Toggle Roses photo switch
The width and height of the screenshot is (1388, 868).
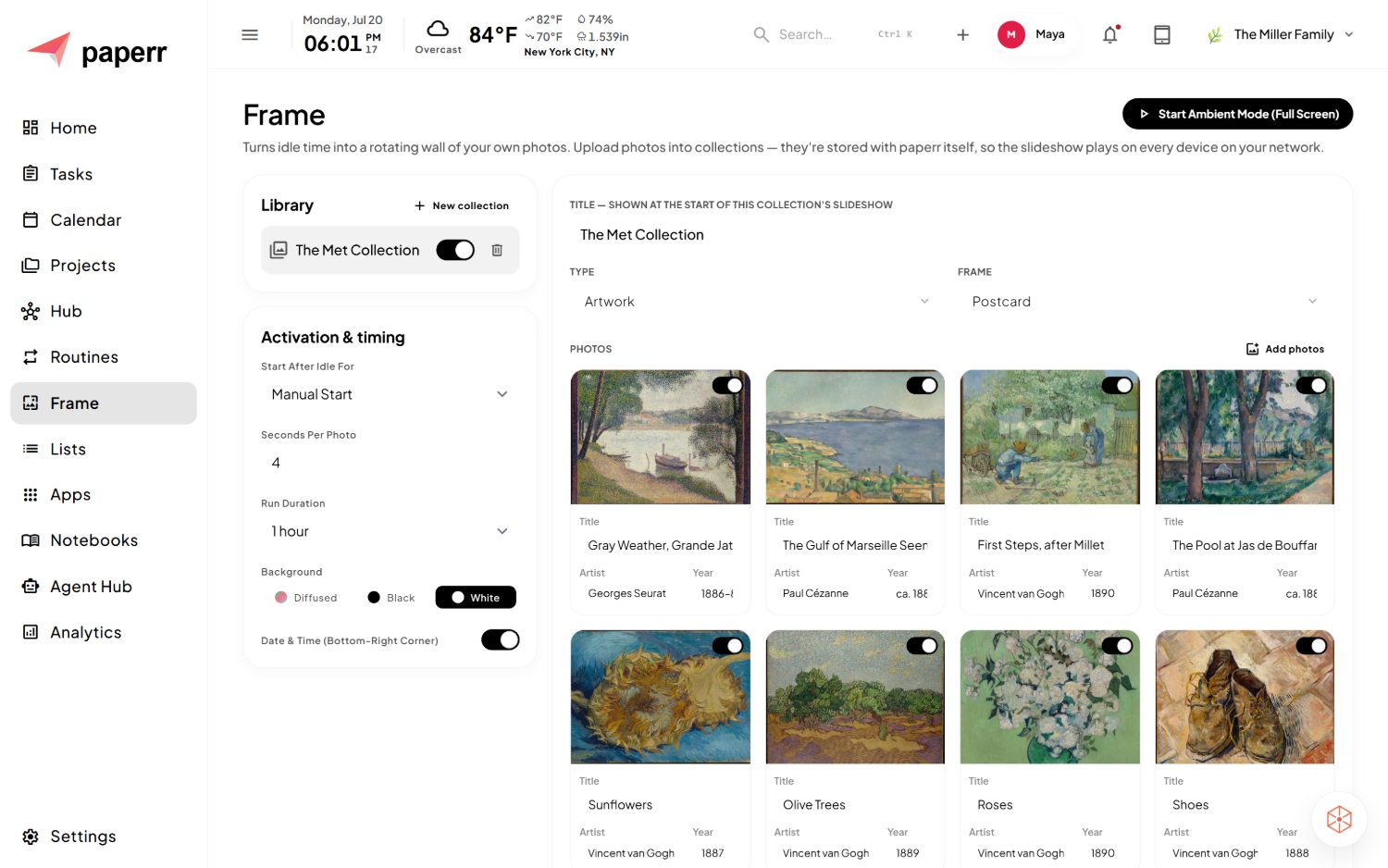(1117, 645)
